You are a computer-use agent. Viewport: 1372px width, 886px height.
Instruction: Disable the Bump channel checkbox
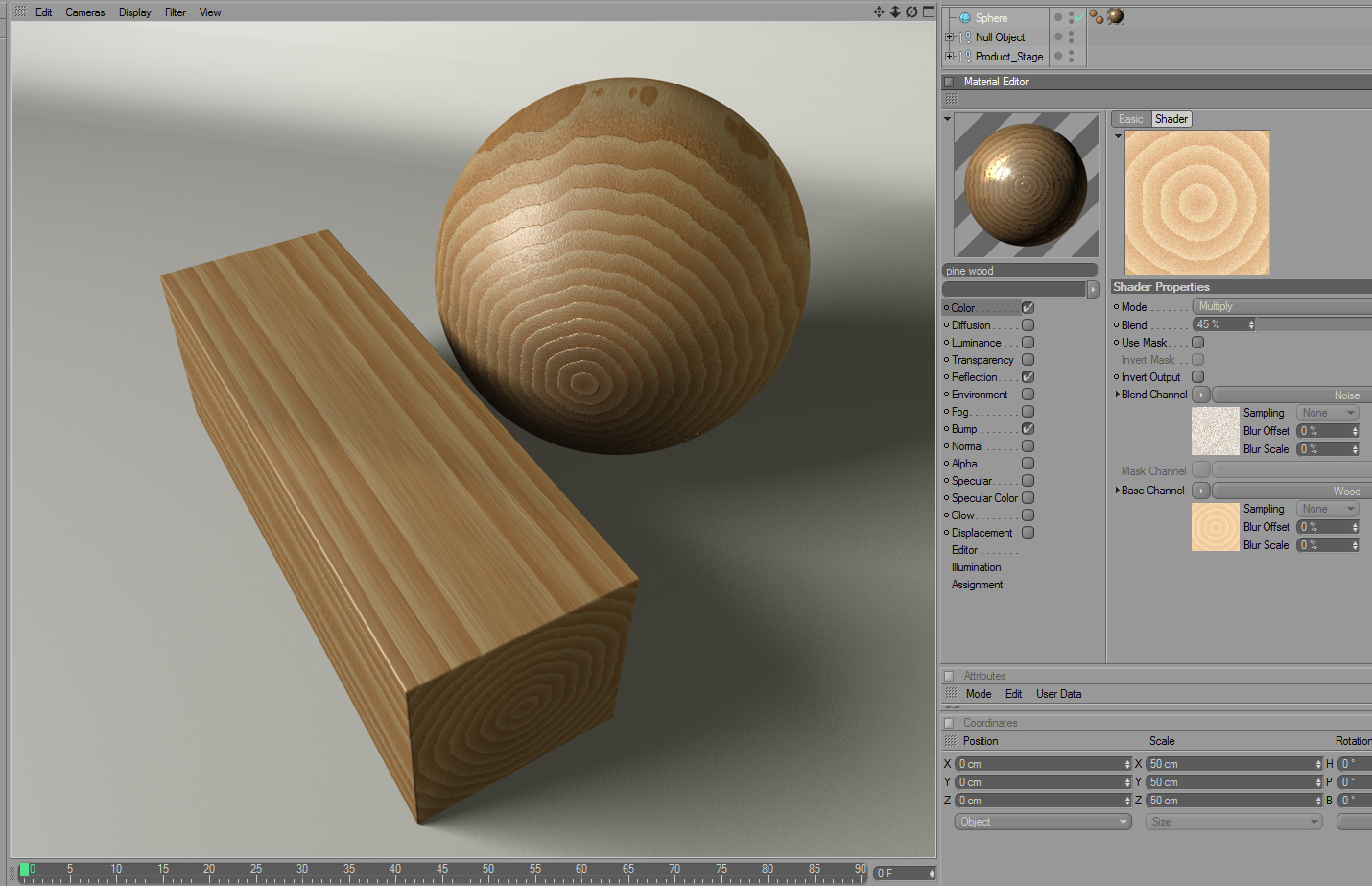pos(1028,429)
